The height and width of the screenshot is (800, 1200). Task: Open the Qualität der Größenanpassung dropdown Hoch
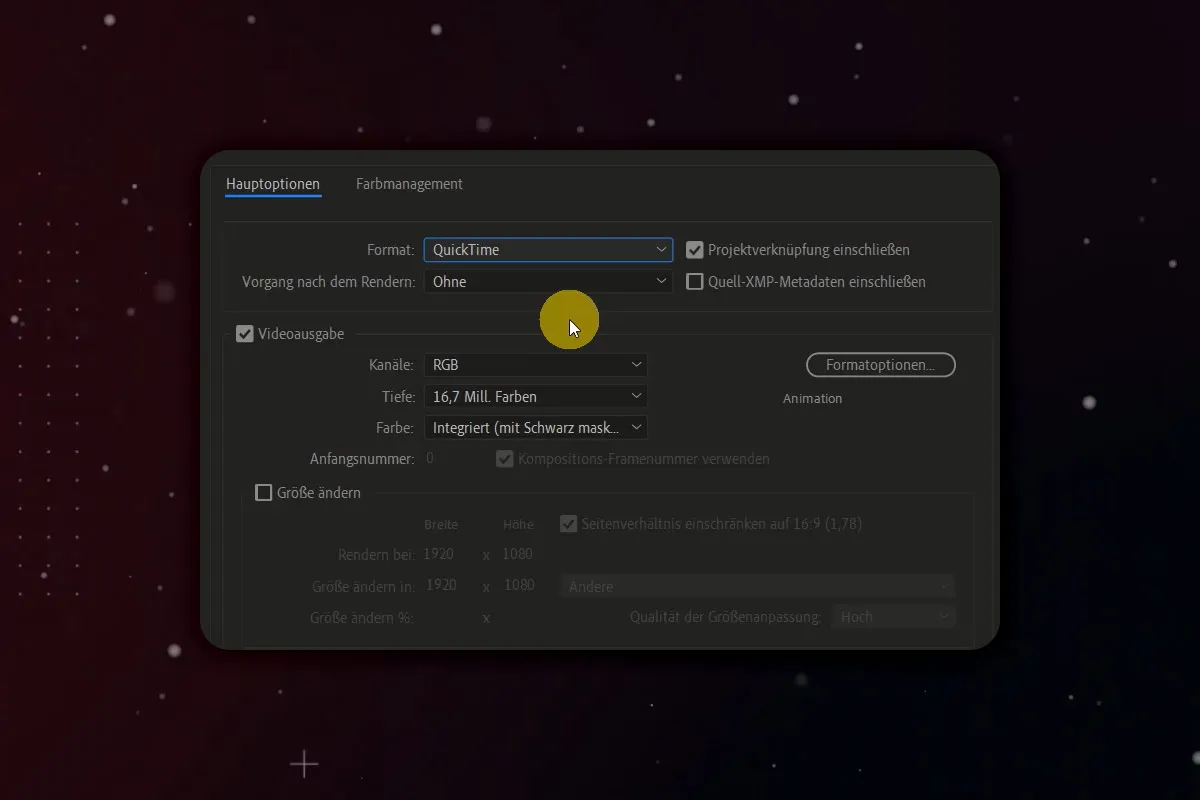point(893,617)
